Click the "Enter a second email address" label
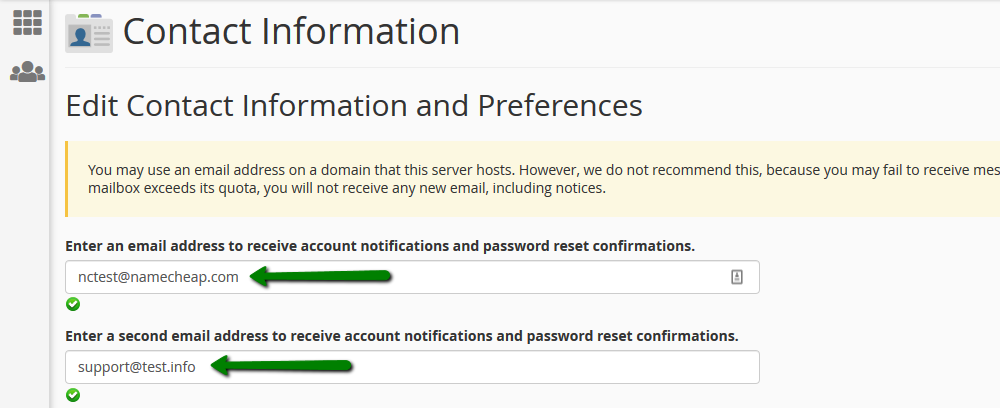1000x408 pixels. [402, 336]
